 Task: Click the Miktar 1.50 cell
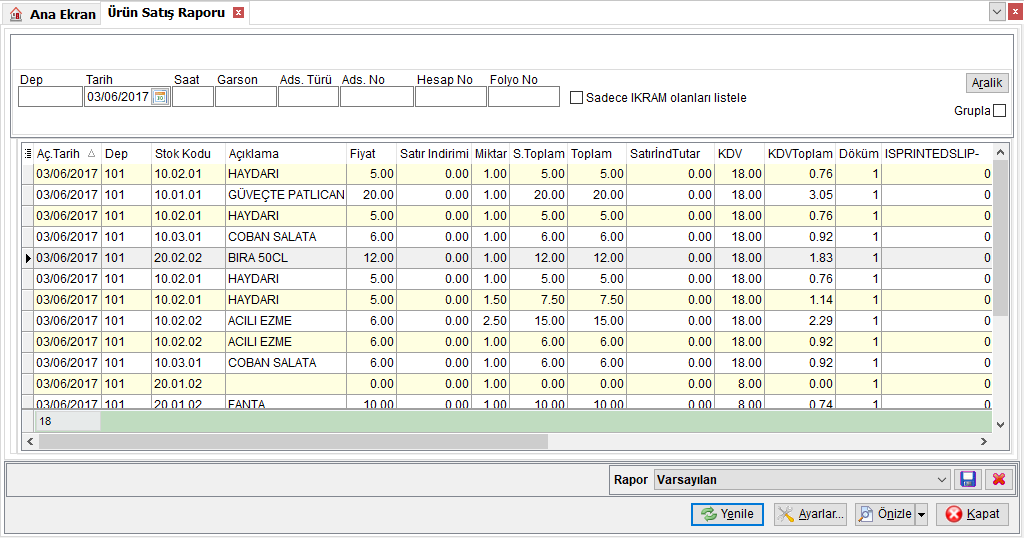[491, 300]
